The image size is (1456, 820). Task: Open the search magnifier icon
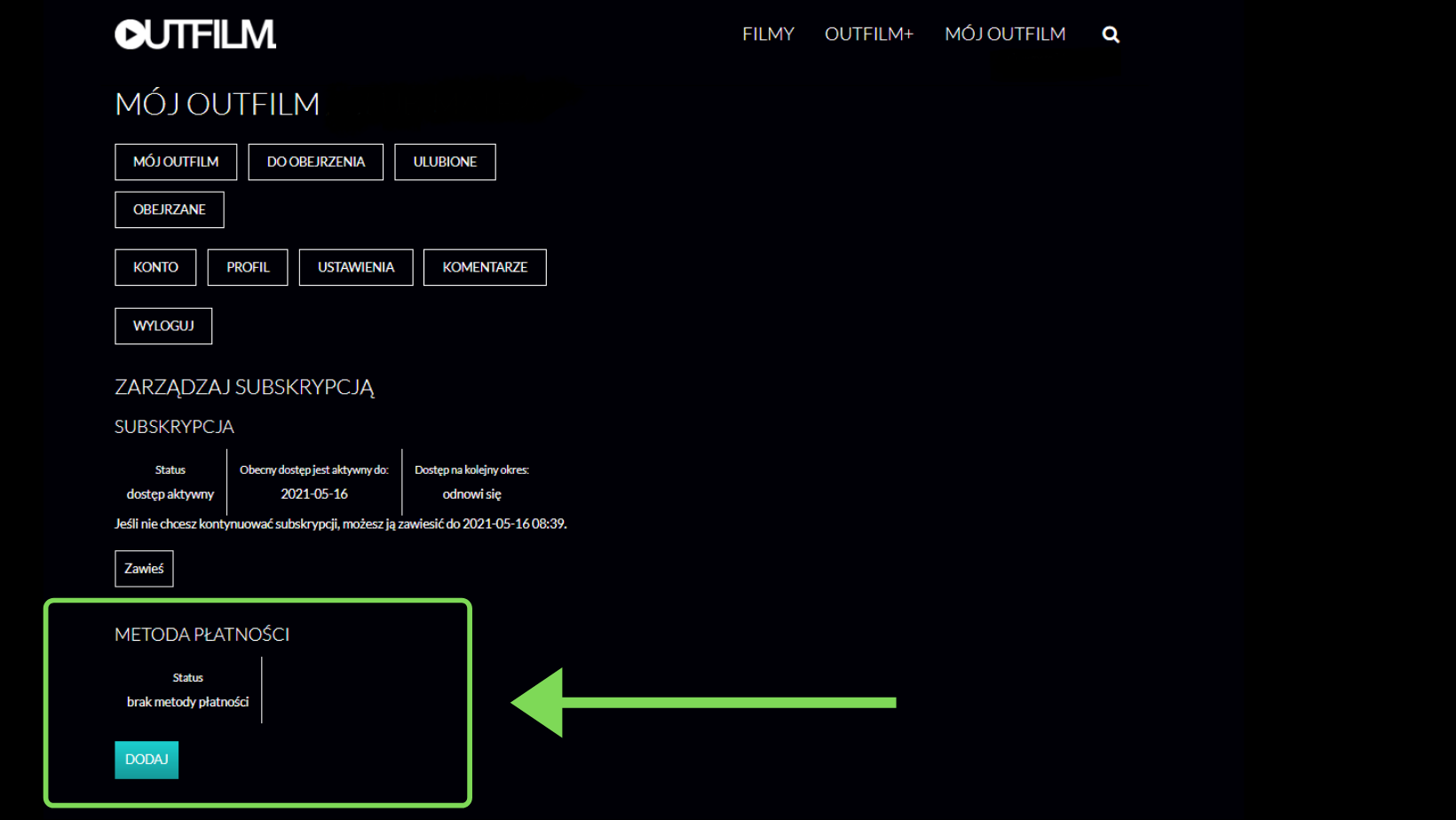pos(1111,35)
